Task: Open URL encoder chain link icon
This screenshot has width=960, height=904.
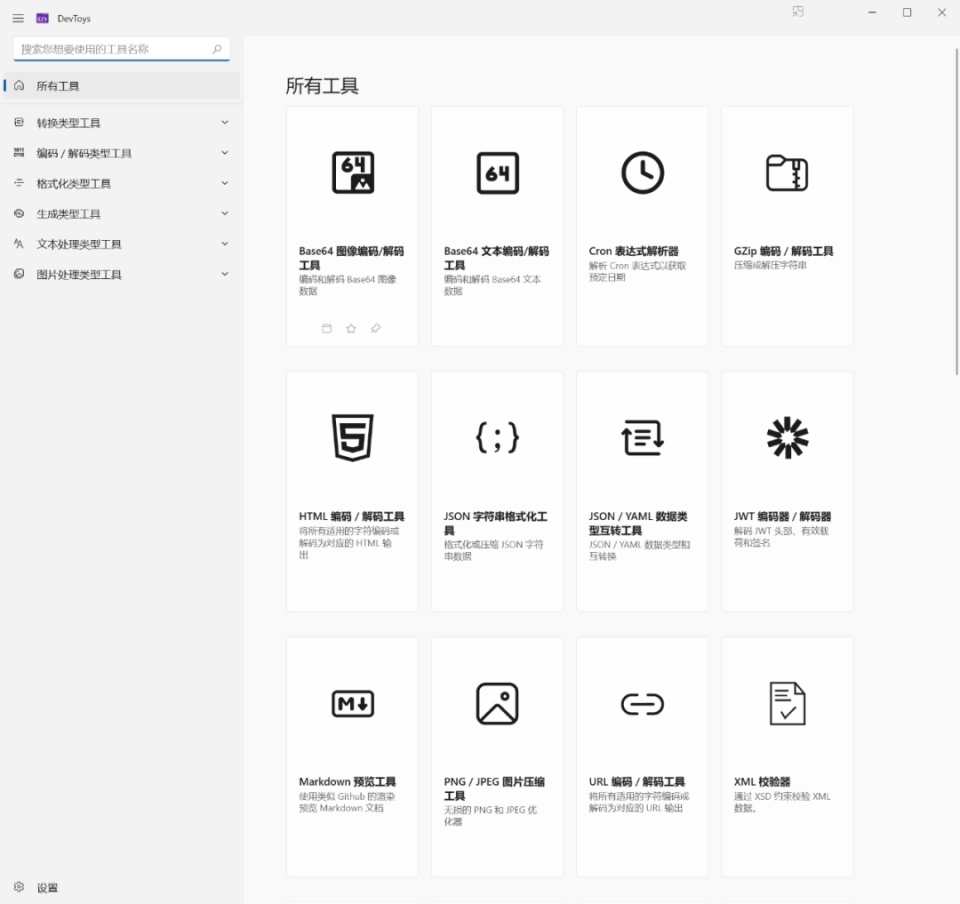Action: [642, 704]
